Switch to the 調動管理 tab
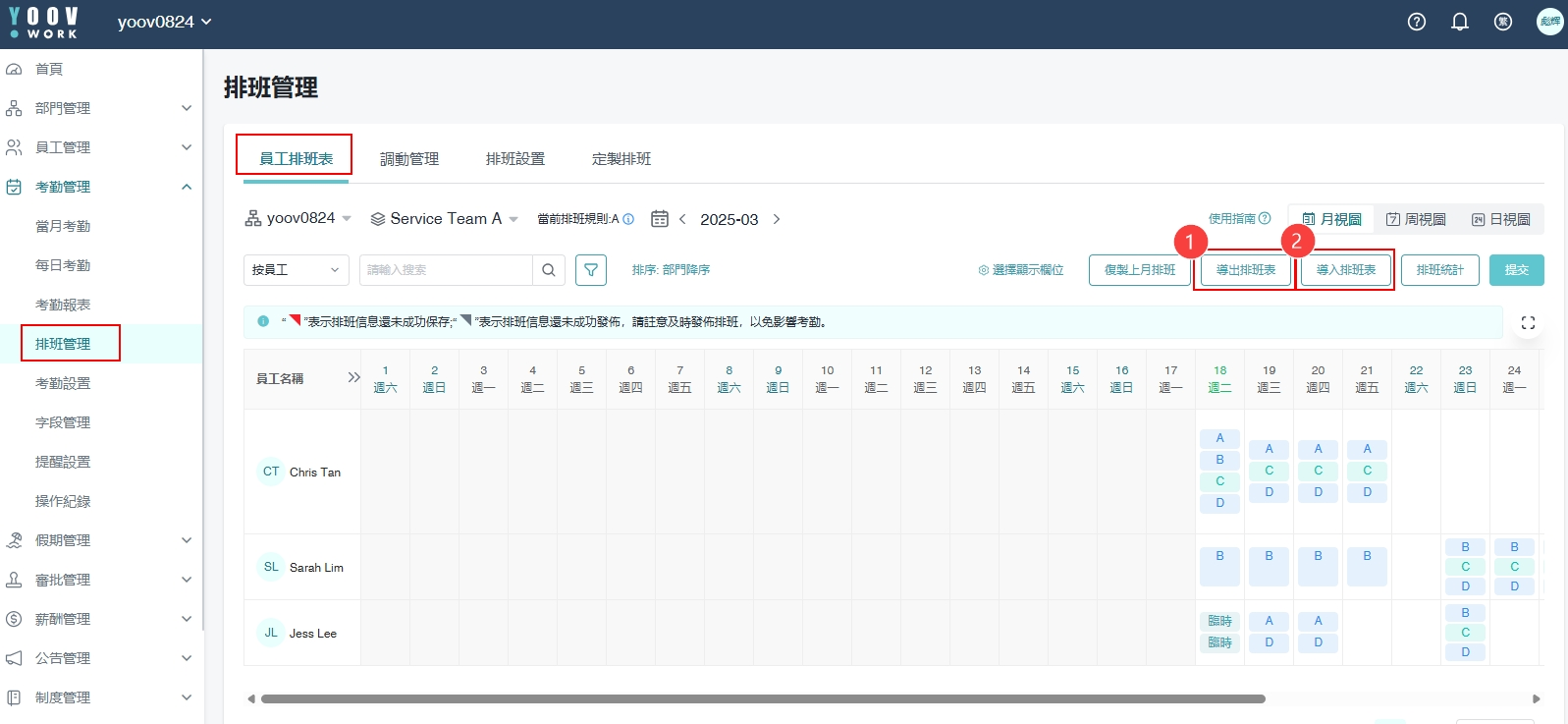Viewport: 1568px width, 724px height. 409,159
